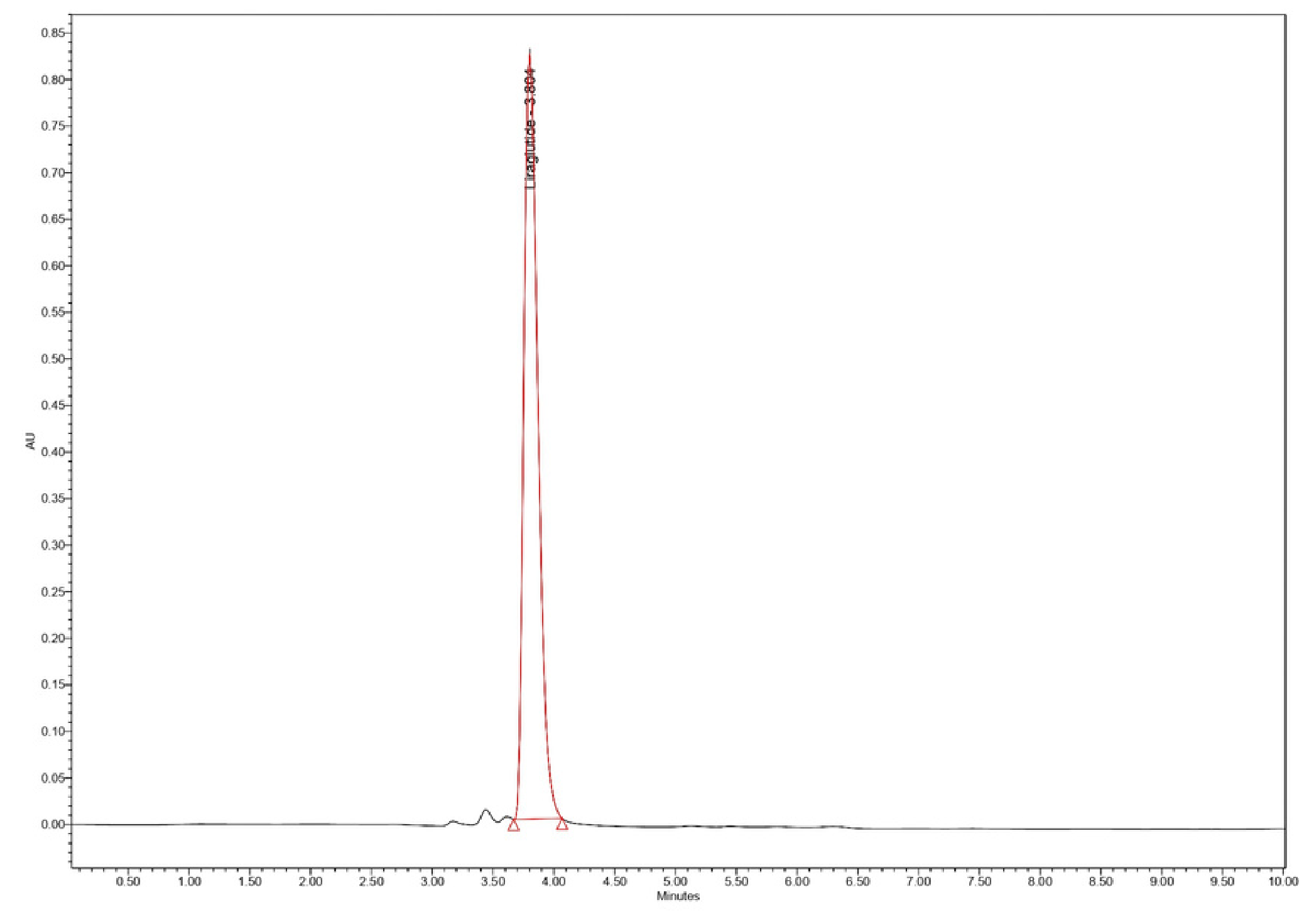Click the 2.50 minutes tick label
Screen dimensions: 1309x924
pos(371,881)
